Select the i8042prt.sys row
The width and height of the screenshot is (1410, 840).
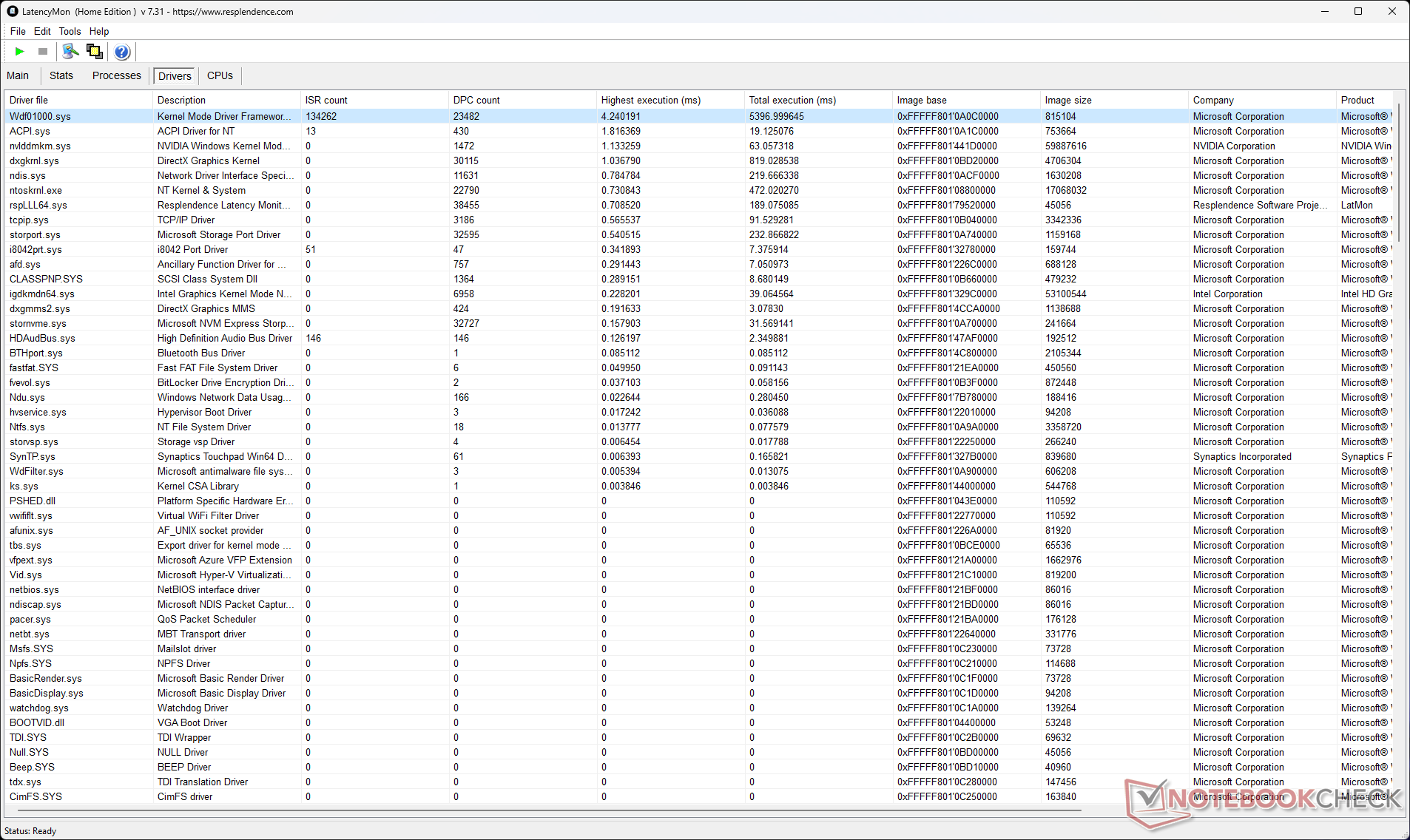(x=699, y=249)
